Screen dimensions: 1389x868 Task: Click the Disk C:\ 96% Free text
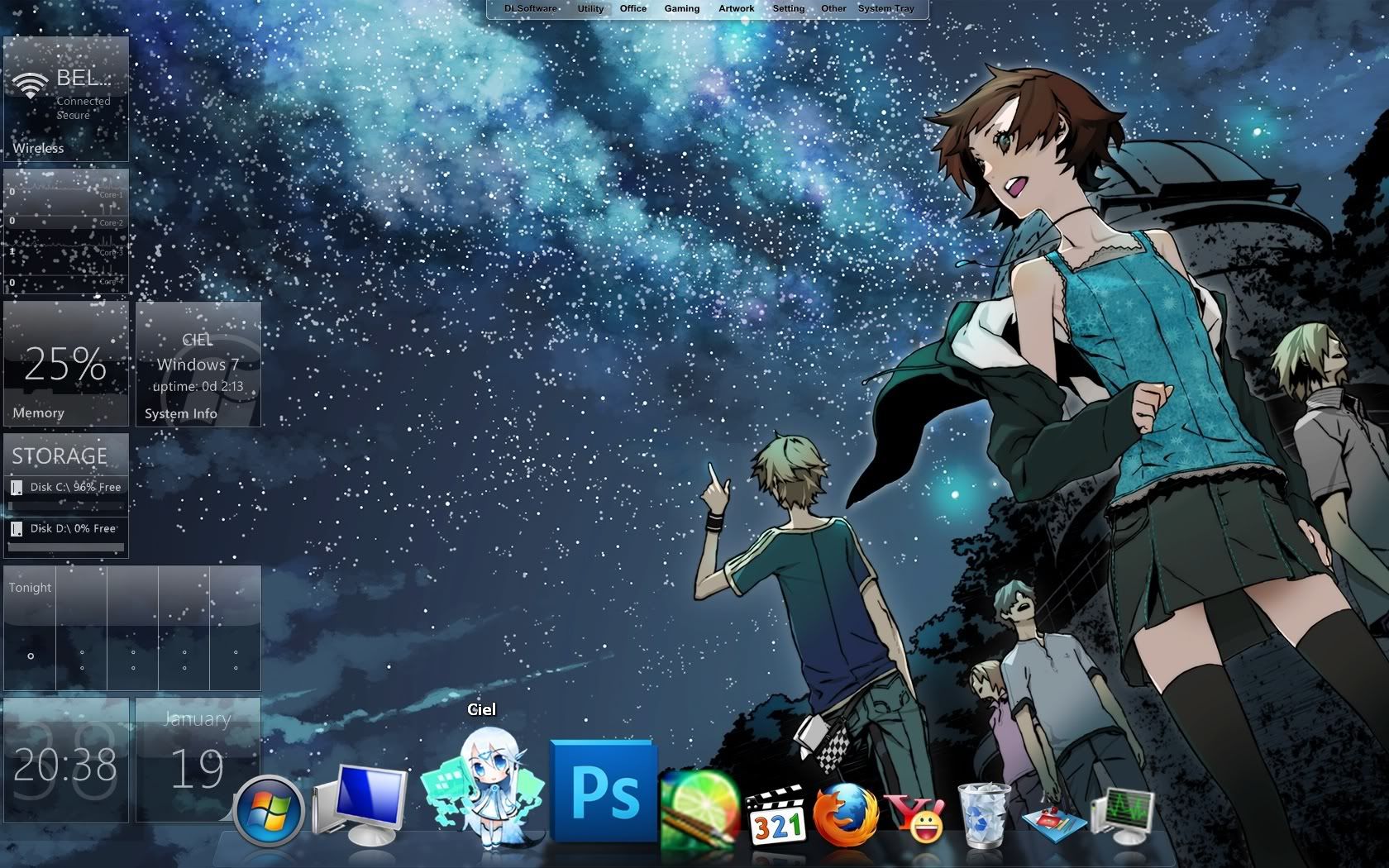point(75,487)
